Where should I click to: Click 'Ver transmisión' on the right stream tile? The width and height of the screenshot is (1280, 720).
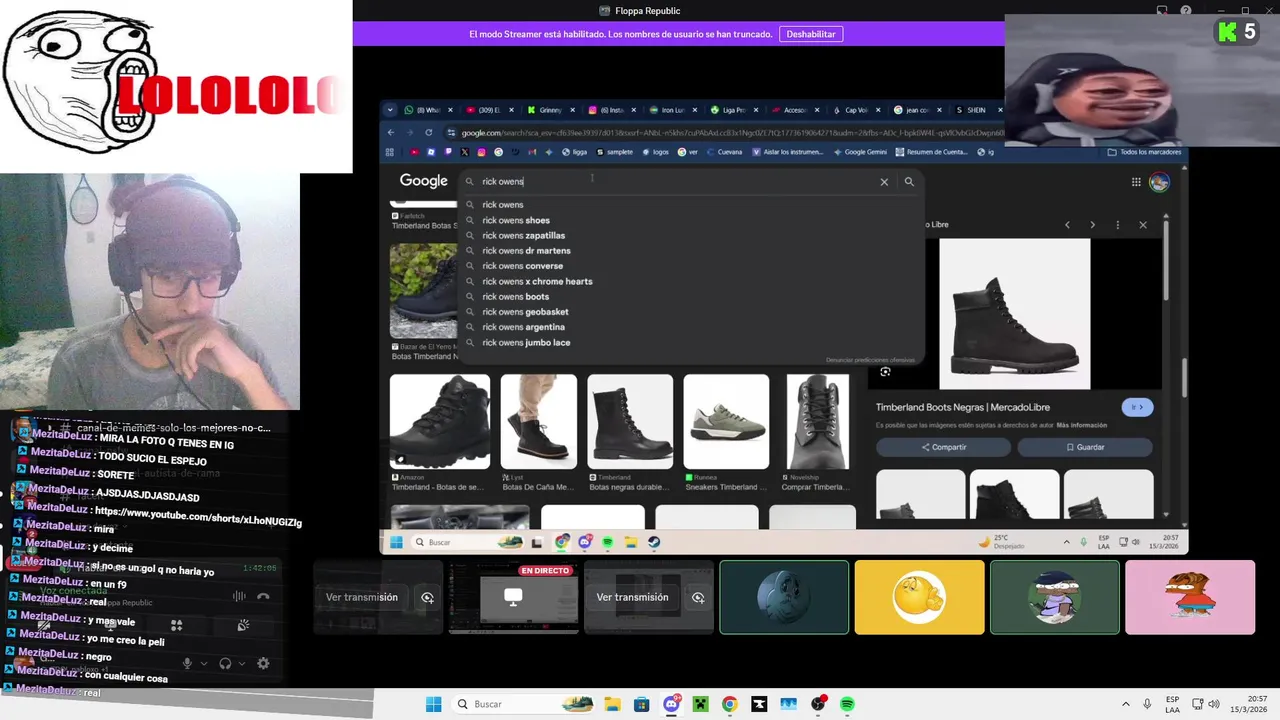[x=632, y=597]
